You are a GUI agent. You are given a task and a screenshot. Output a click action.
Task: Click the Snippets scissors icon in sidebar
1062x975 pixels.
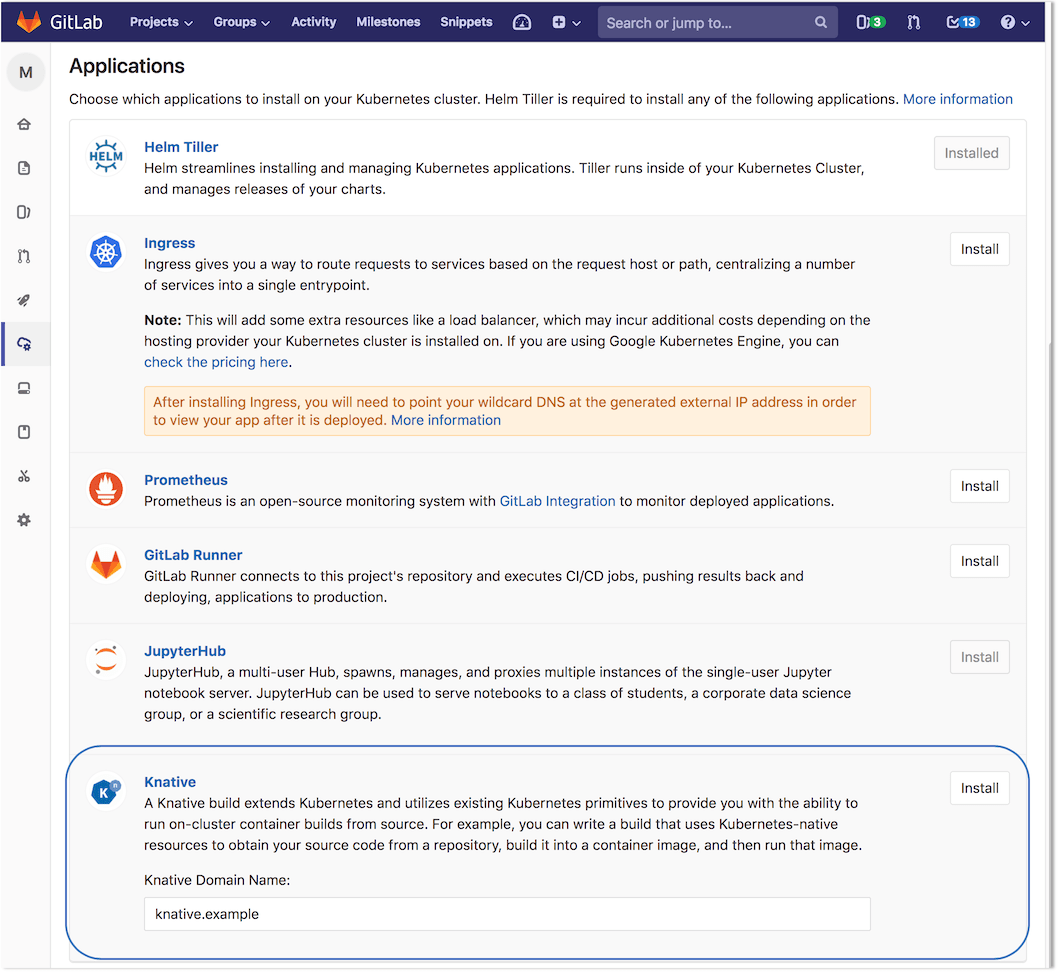pos(24,476)
